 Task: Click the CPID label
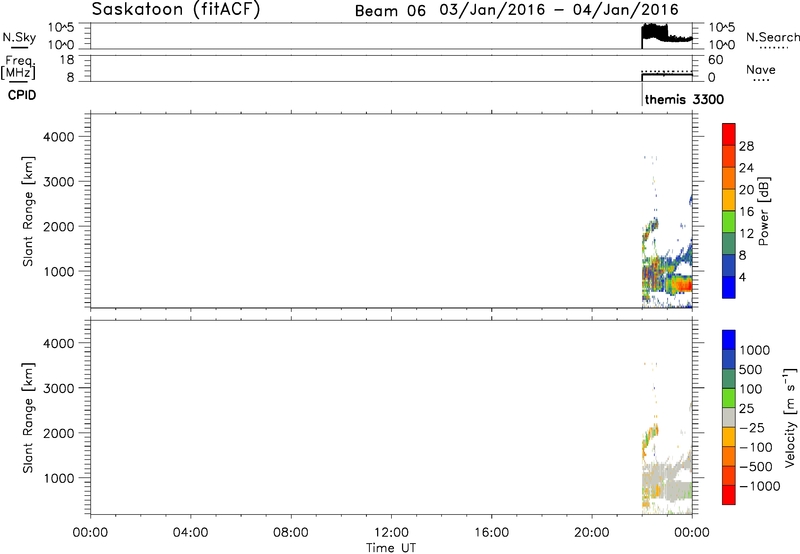tap(22, 95)
